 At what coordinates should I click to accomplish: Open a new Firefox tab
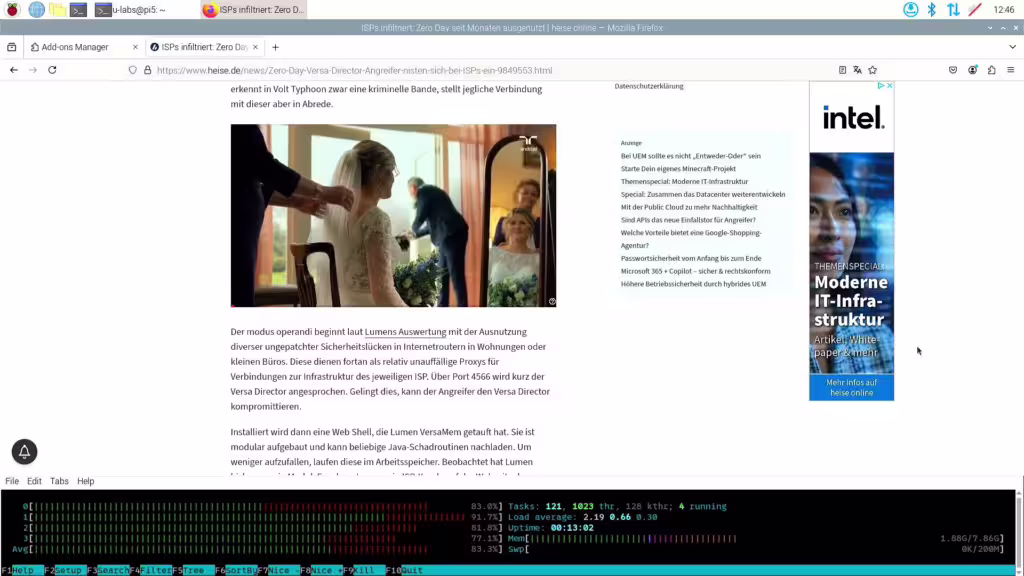click(276, 47)
